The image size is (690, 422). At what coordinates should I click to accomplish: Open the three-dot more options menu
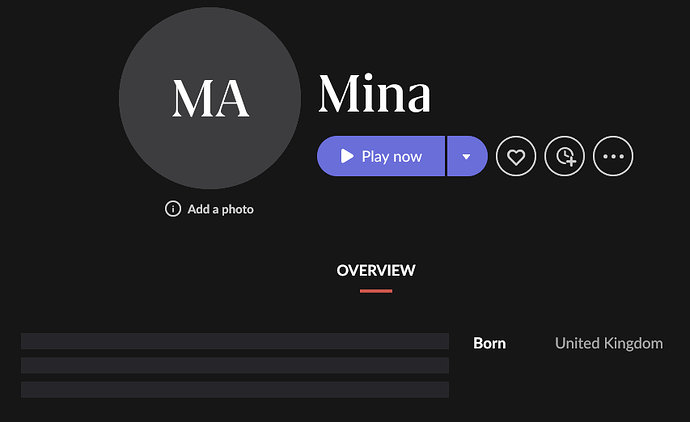(x=613, y=156)
